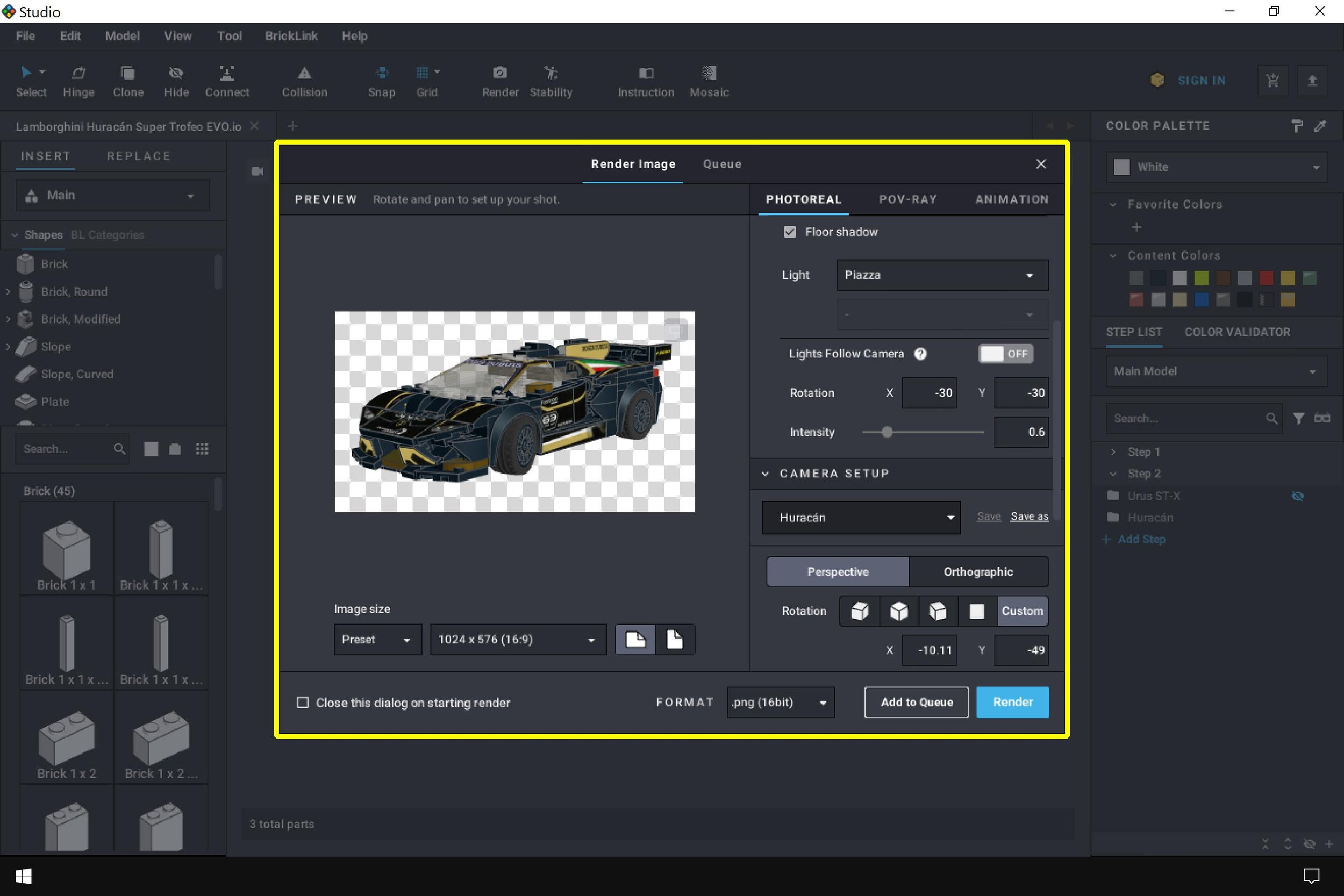
Task: Select Perspective camera mode
Action: coord(838,571)
